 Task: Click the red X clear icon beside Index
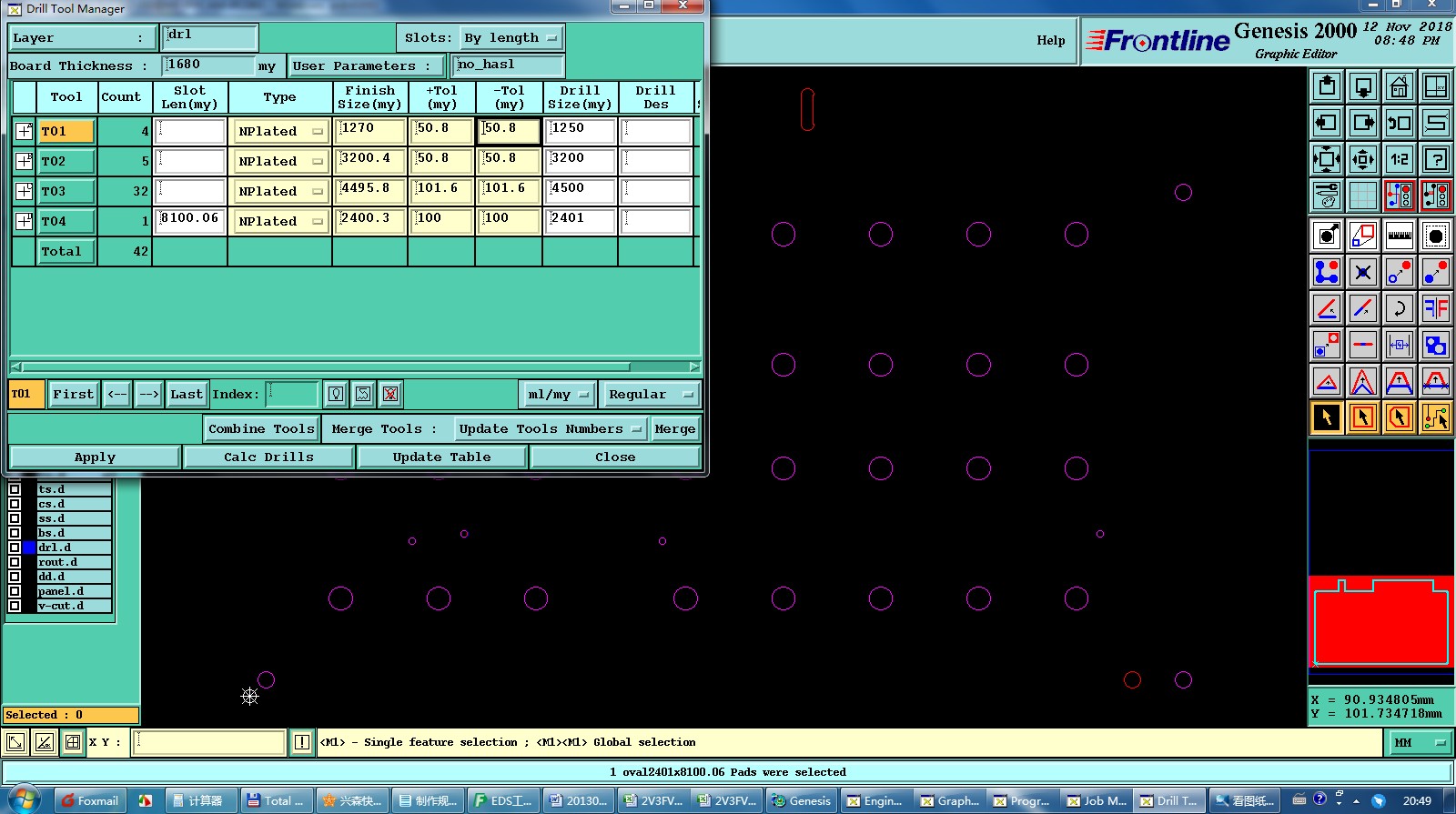(x=390, y=394)
